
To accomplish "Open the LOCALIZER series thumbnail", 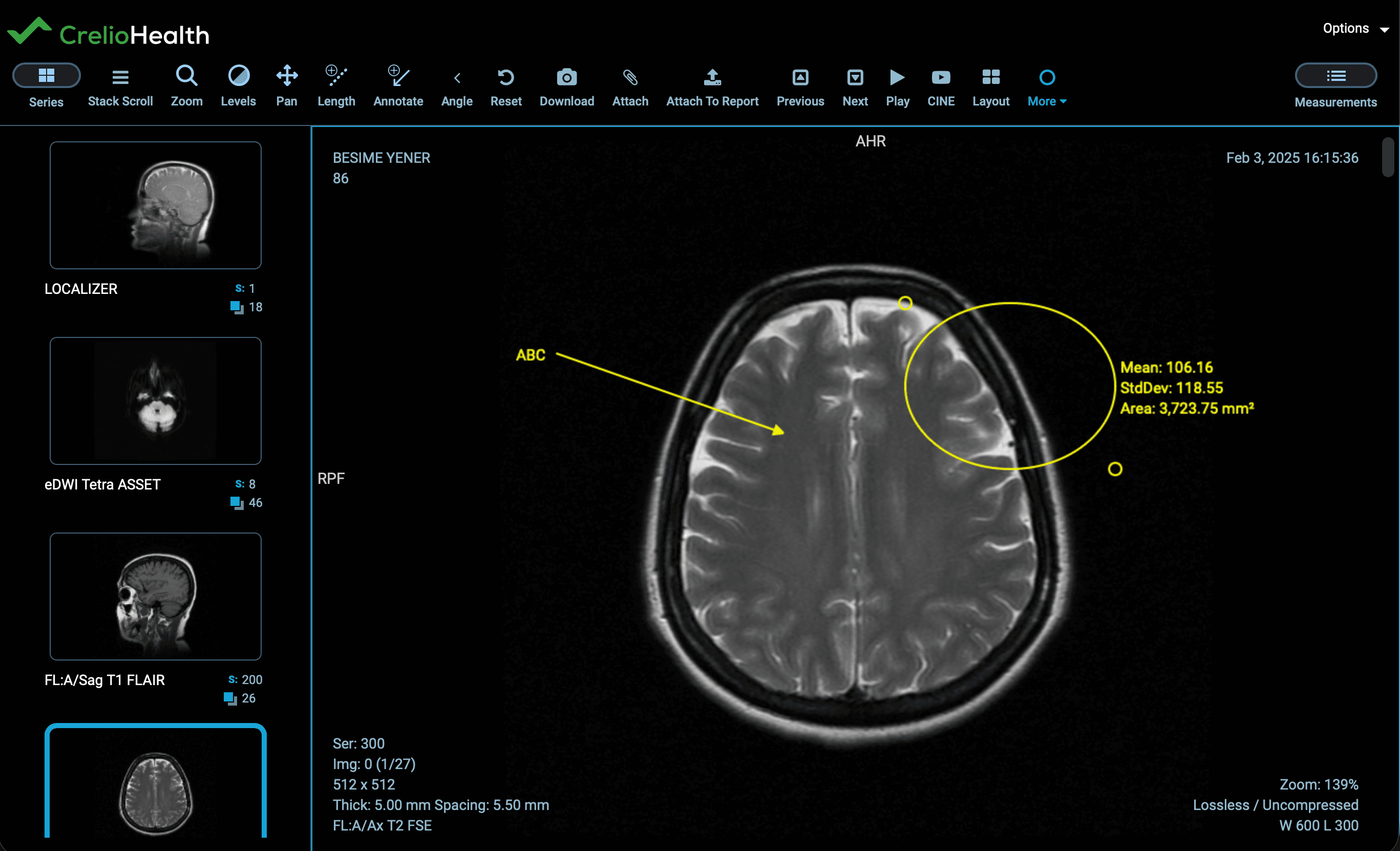I will 155,205.
